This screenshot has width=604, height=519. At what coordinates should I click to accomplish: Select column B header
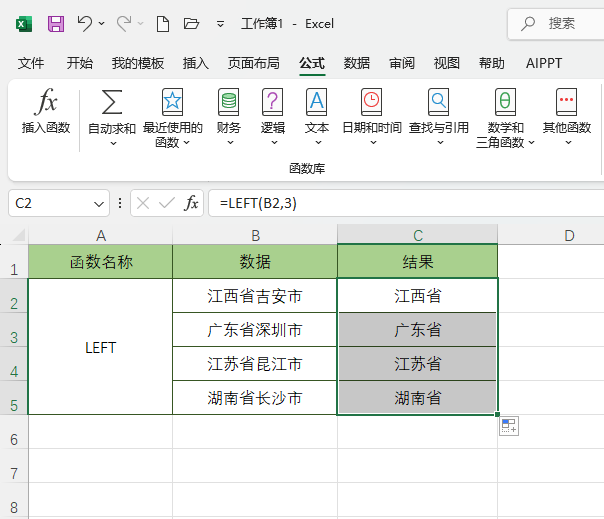[x=255, y=235]
